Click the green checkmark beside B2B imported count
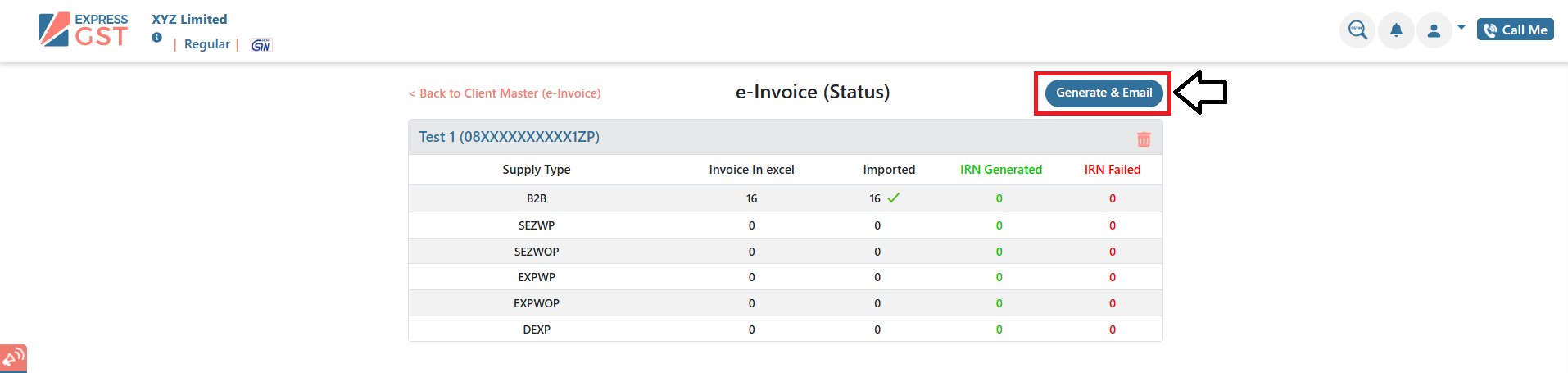This screenshot has width=1568, height=373. tap(894, 198)
